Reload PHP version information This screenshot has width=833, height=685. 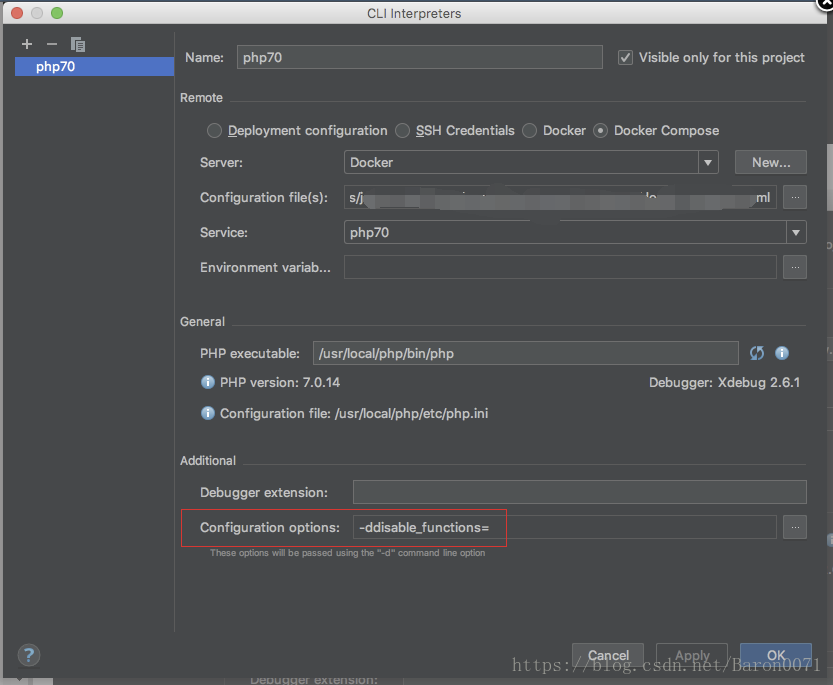click(757, 353)
